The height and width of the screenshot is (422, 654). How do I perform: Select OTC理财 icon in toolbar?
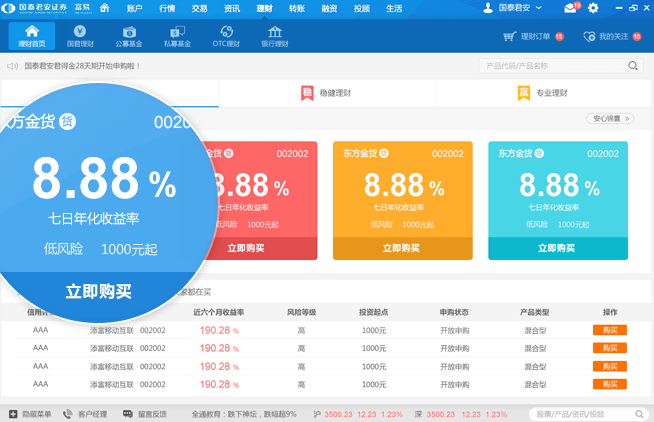(x=227, y=37)
